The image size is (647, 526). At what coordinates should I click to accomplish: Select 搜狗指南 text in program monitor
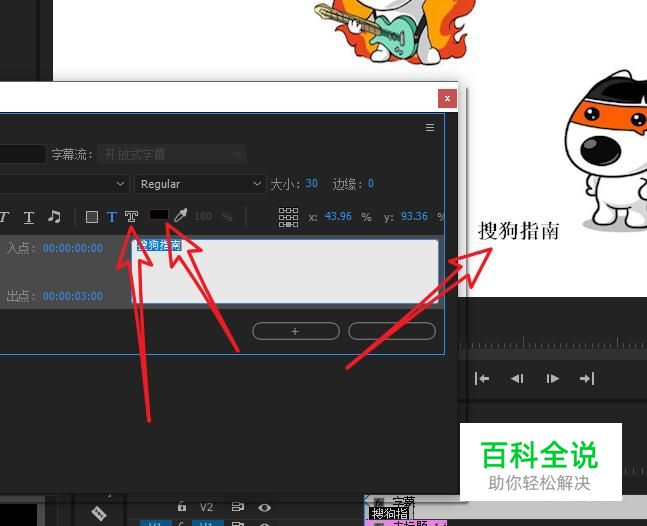(519, 231)
